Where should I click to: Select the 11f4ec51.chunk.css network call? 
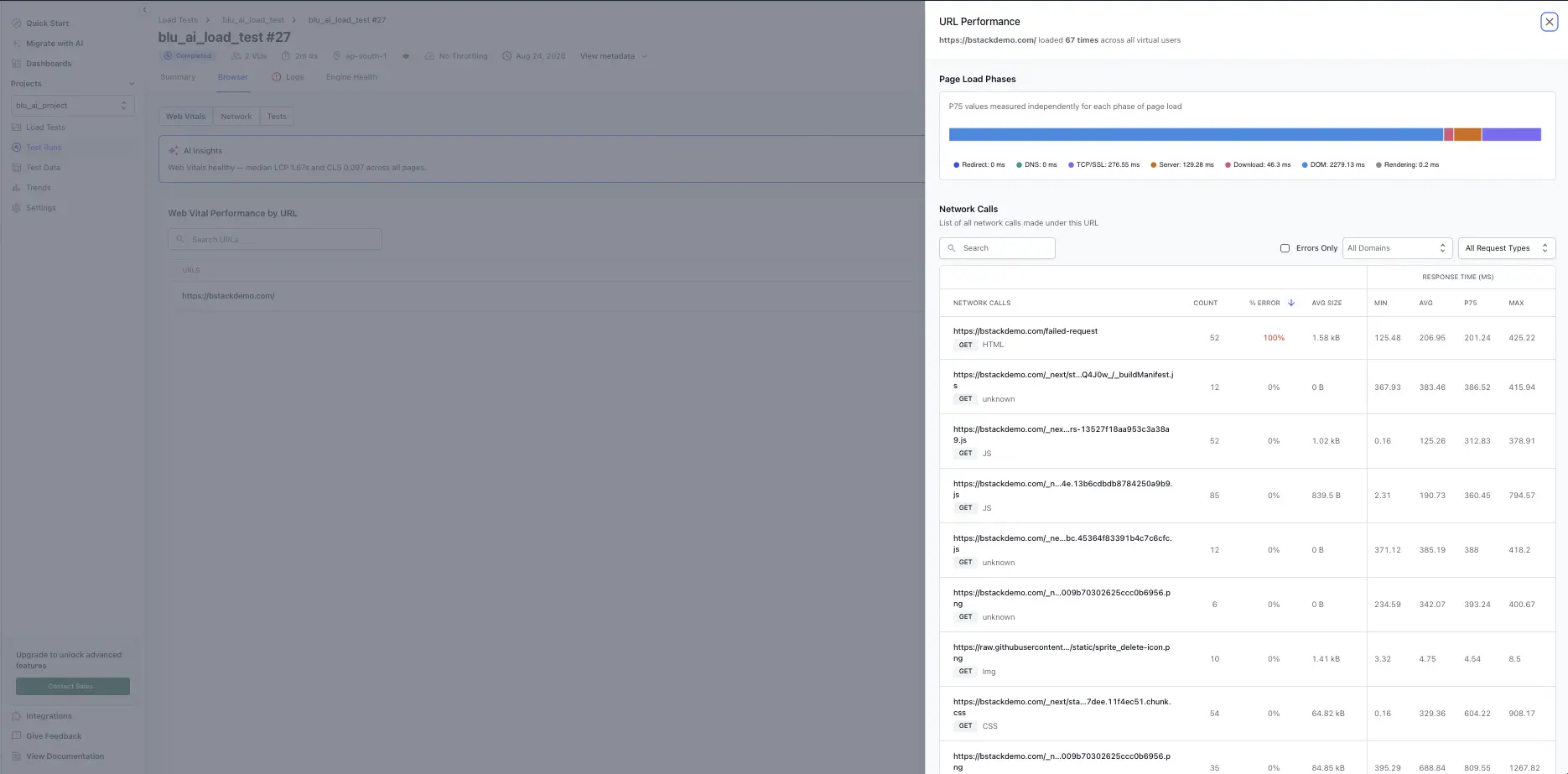pos(1247,714)
